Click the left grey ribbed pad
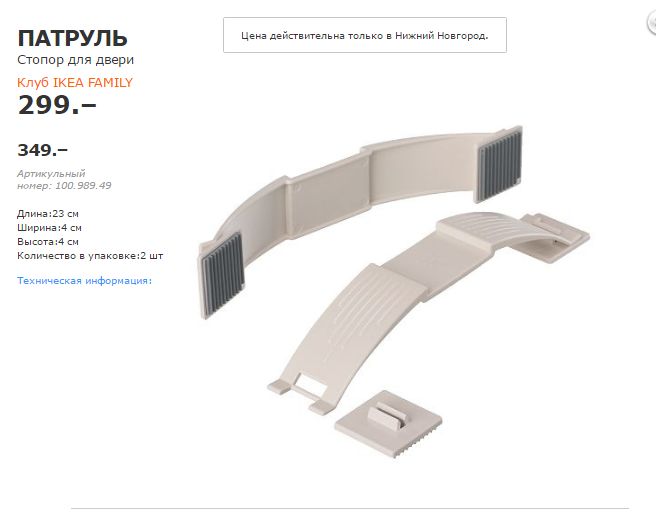The height and width of the screenshot is (509, 656). [222, 275]
